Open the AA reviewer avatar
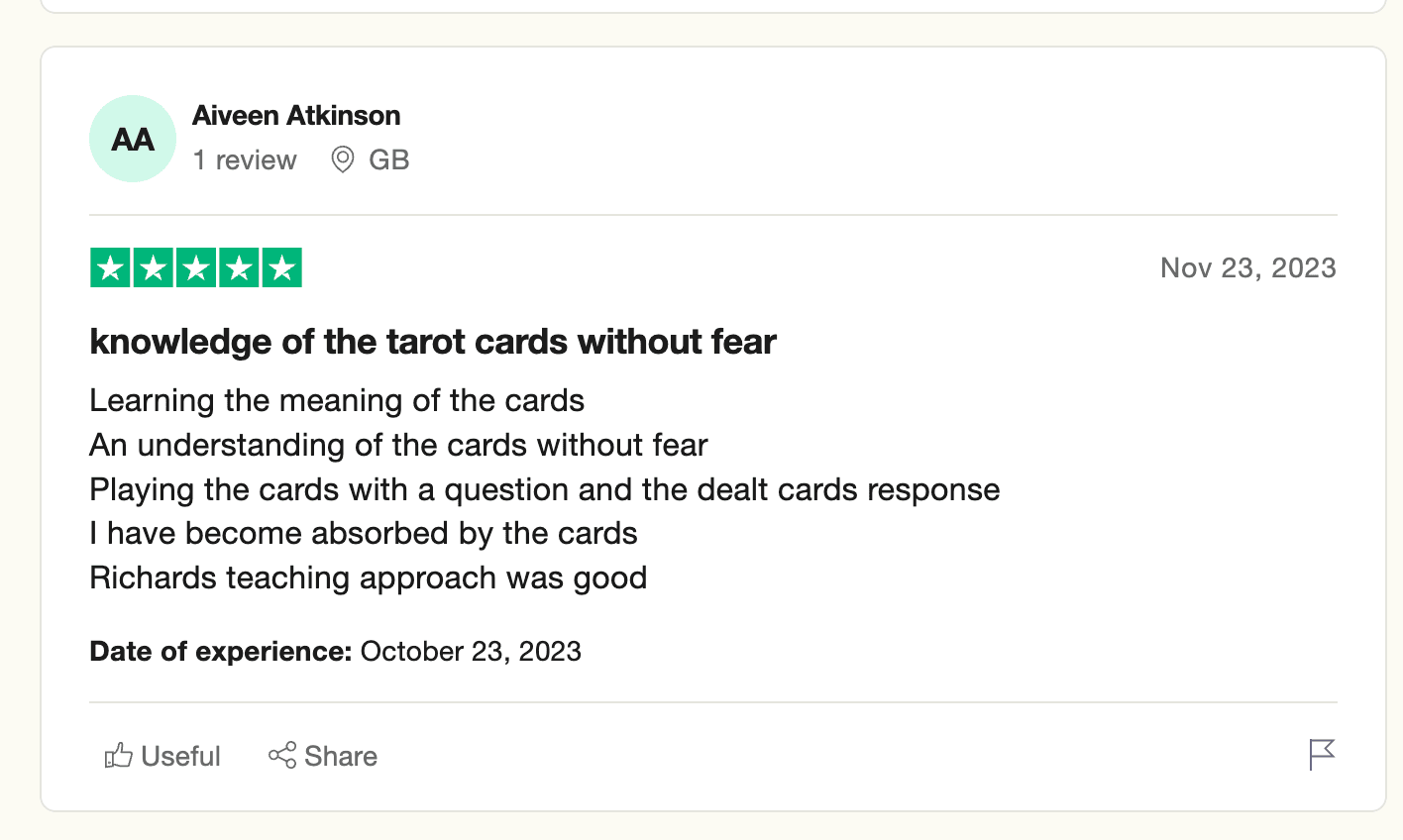Viewport: 1403px width, 840px height. (x=133, y=139)
